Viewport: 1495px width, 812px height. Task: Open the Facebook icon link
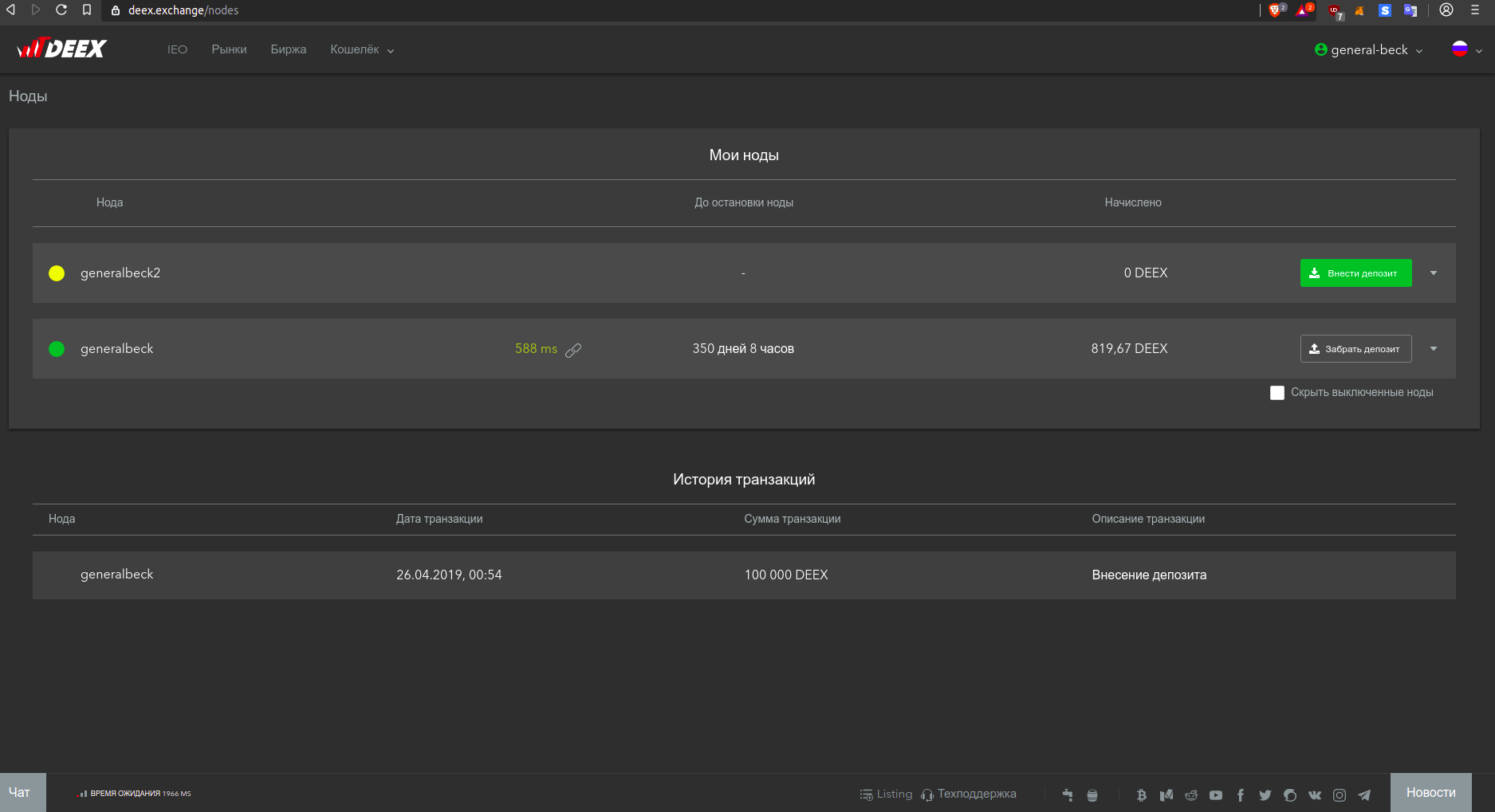coord(1241,794)
